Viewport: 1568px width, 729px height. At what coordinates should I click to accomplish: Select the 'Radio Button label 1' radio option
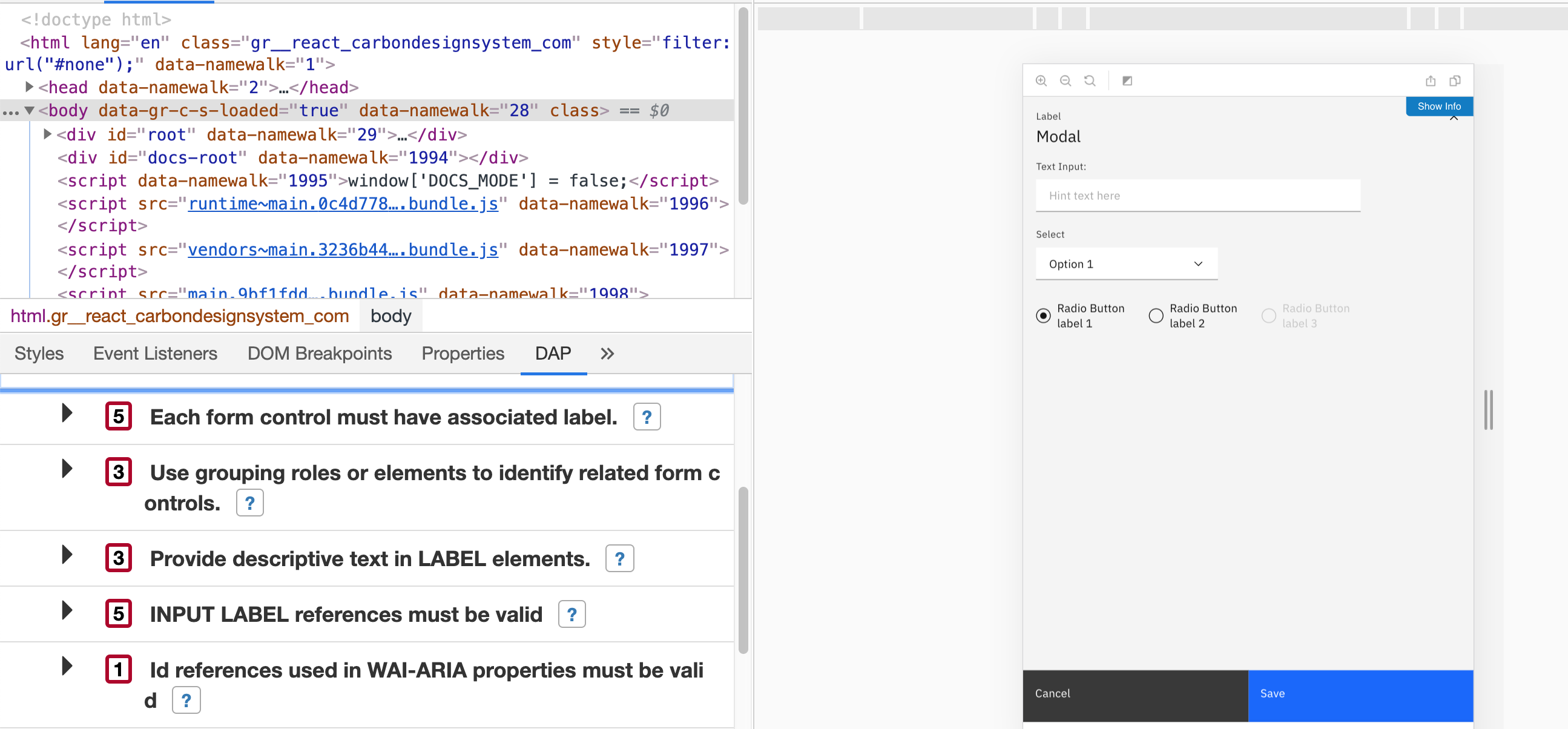point(1043,315)
